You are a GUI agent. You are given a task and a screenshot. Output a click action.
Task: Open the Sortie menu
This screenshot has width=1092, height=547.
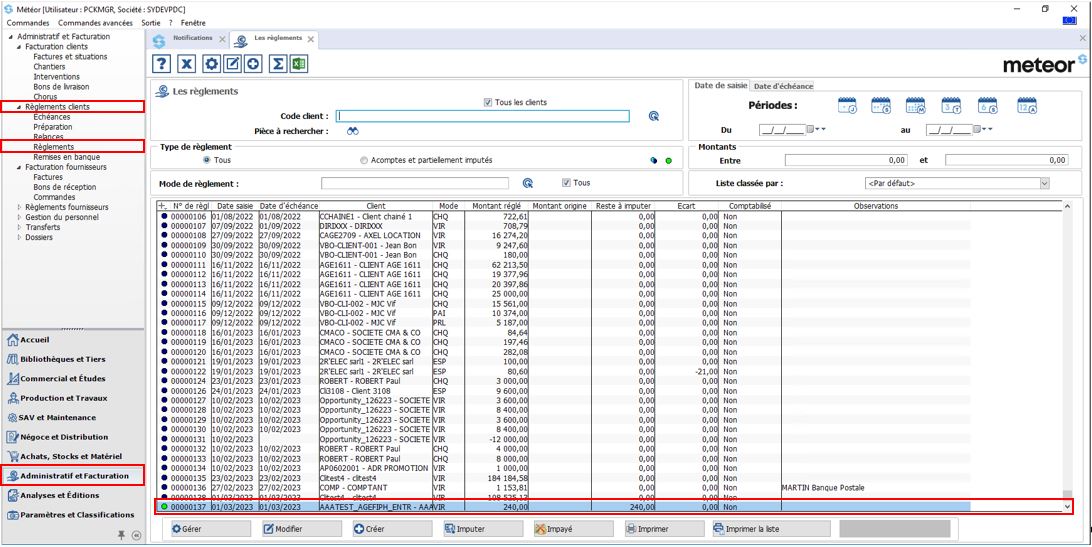click(151, 23)
